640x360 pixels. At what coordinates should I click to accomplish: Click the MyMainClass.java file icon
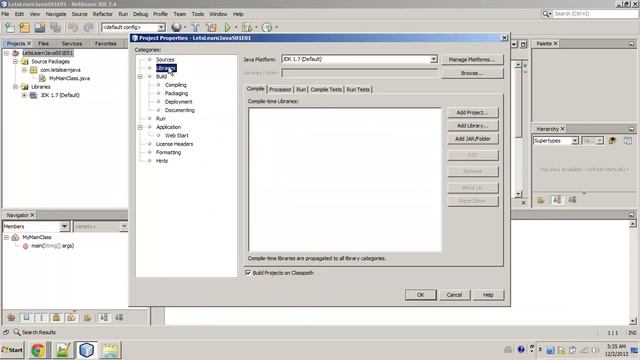42,78
